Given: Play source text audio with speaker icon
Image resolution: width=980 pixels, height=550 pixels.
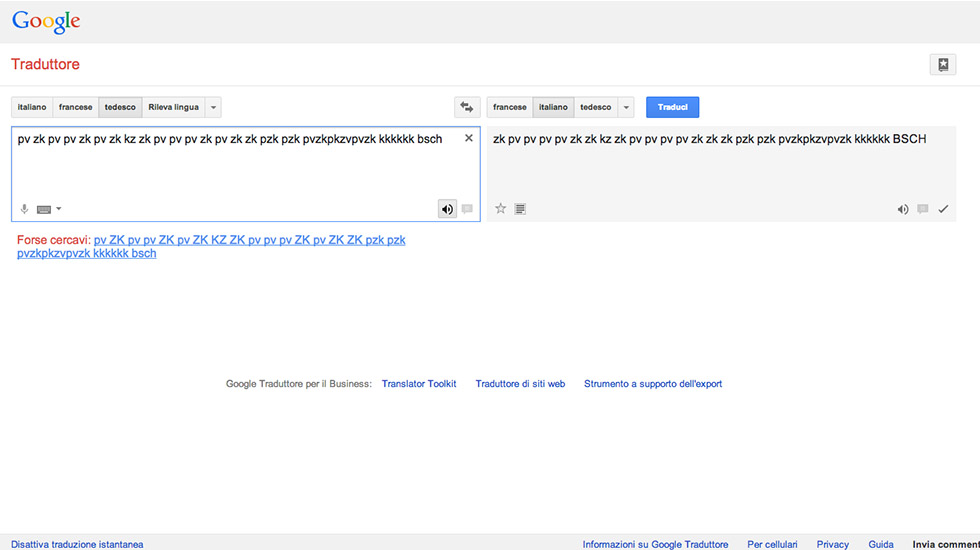Looking at the screenshot, I should click(x=447, y=209).
